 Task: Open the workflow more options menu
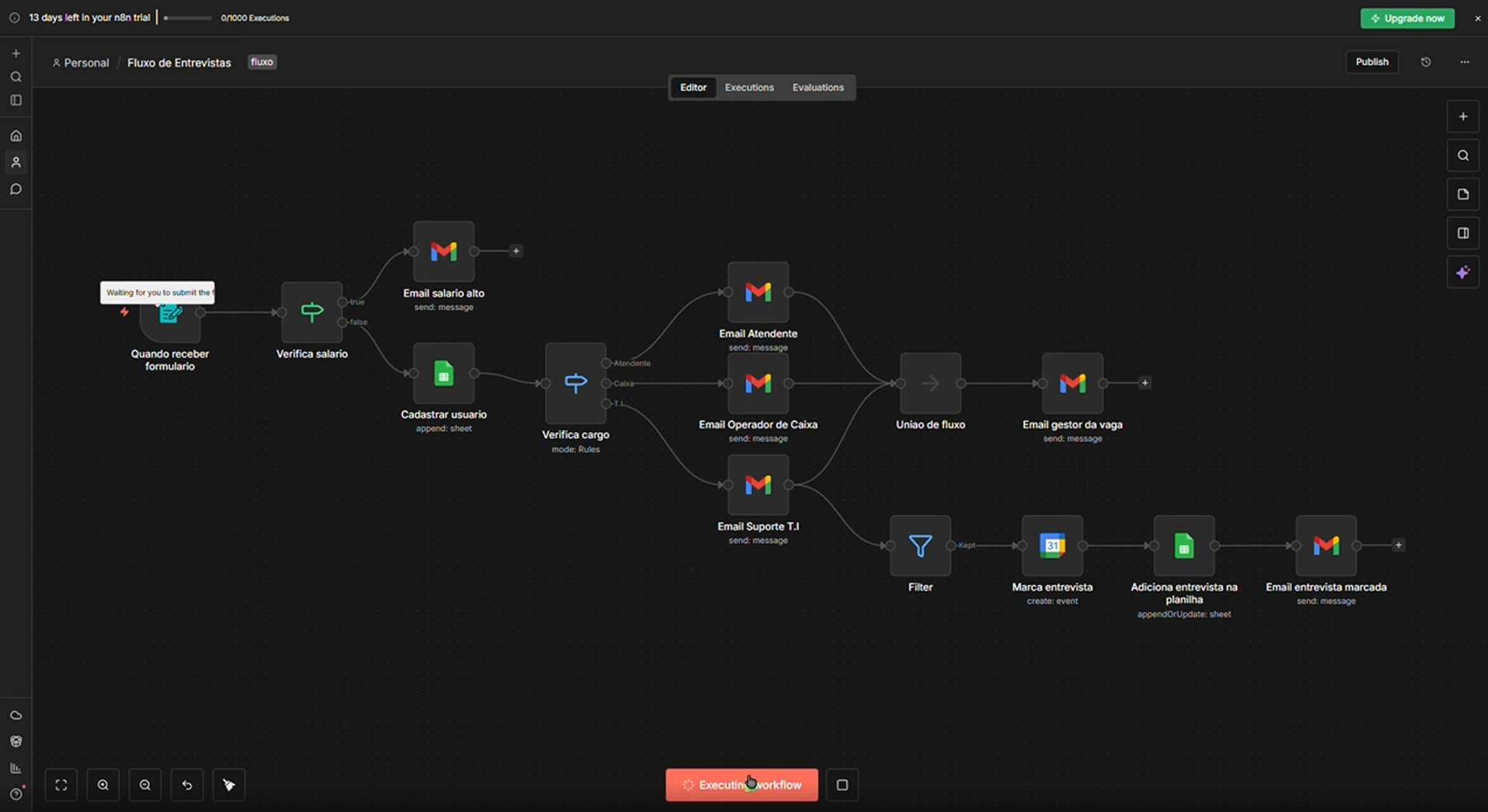[x=1465, y=62]
